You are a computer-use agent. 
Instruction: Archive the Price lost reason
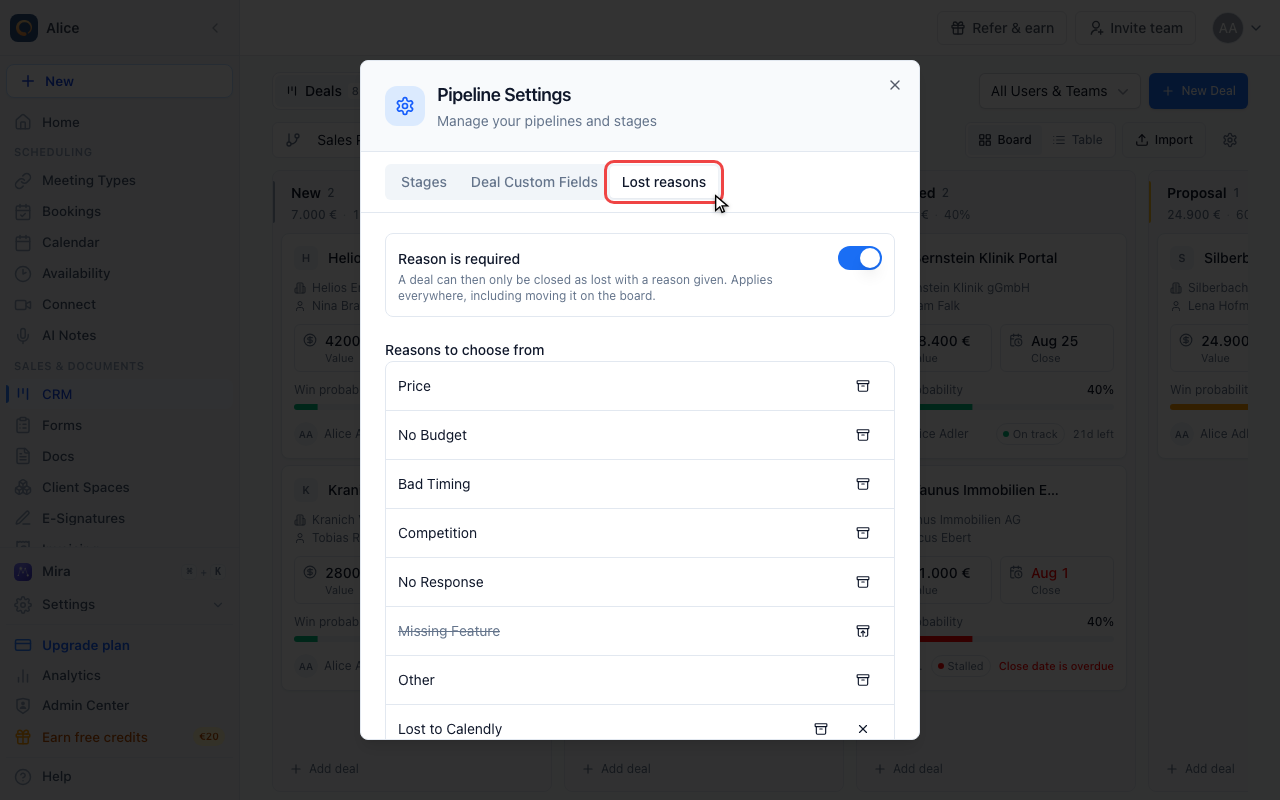(863, 386)
